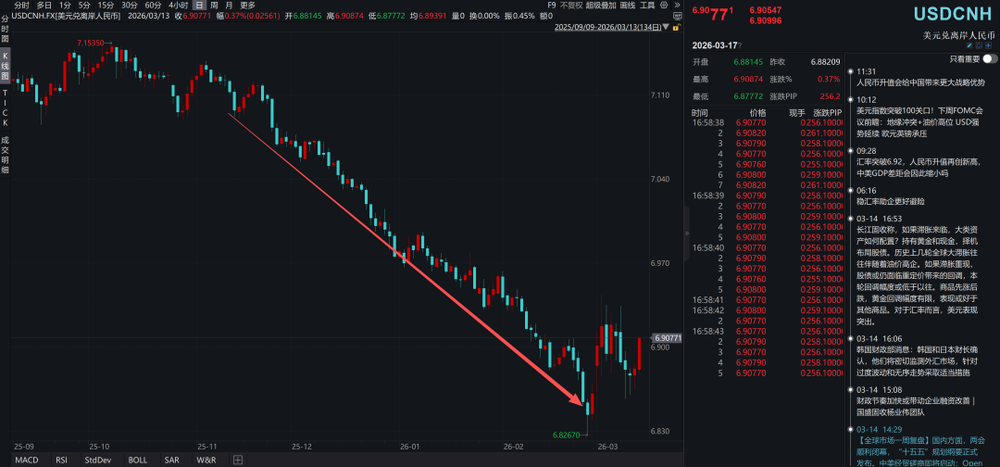Open news headline 人民币升值会给中国带来更大战略优势

(921, 83)
